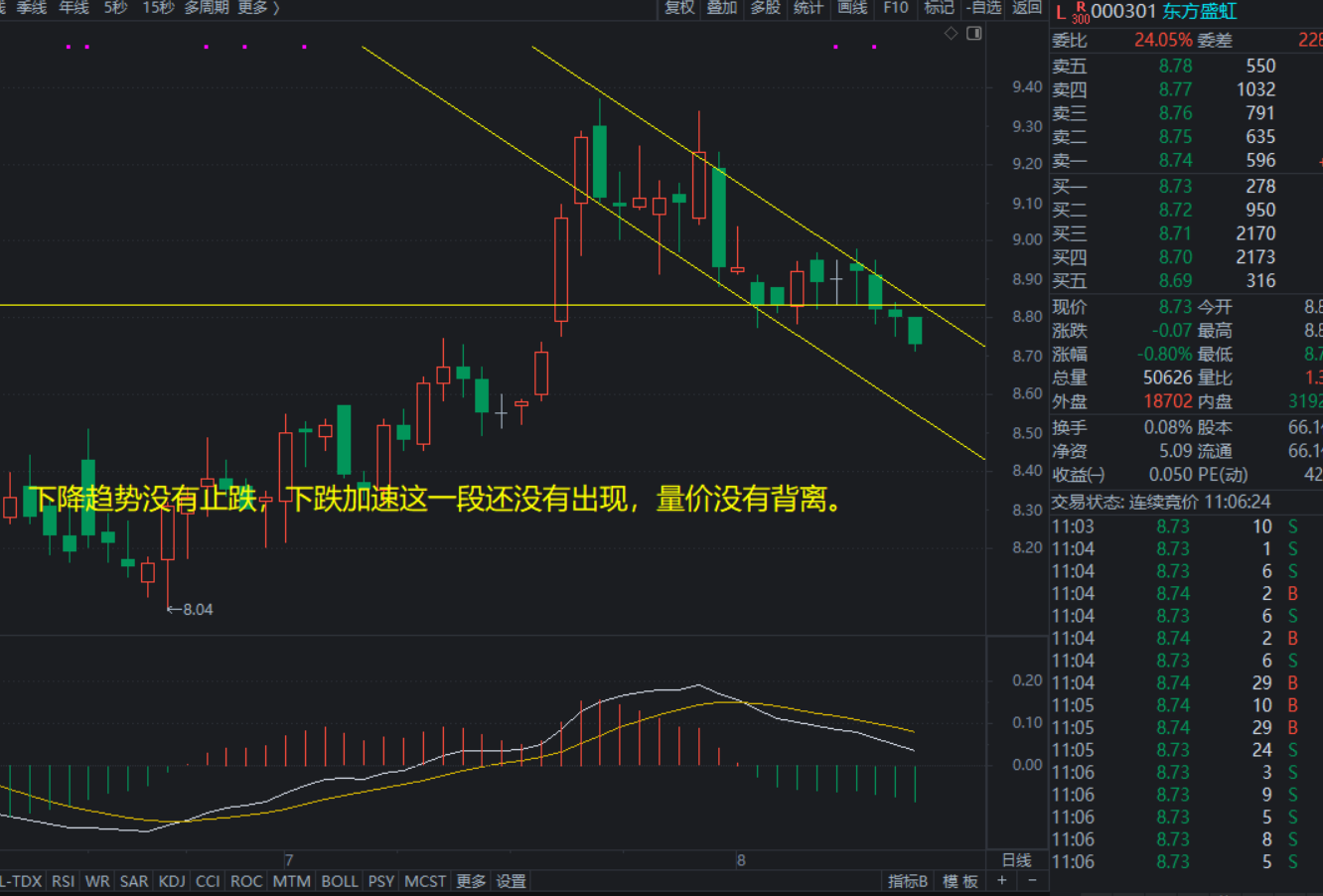Screen dimensions: 1323x896
Task: Open the 模板 template menu
Action: [x=960, y=881]
